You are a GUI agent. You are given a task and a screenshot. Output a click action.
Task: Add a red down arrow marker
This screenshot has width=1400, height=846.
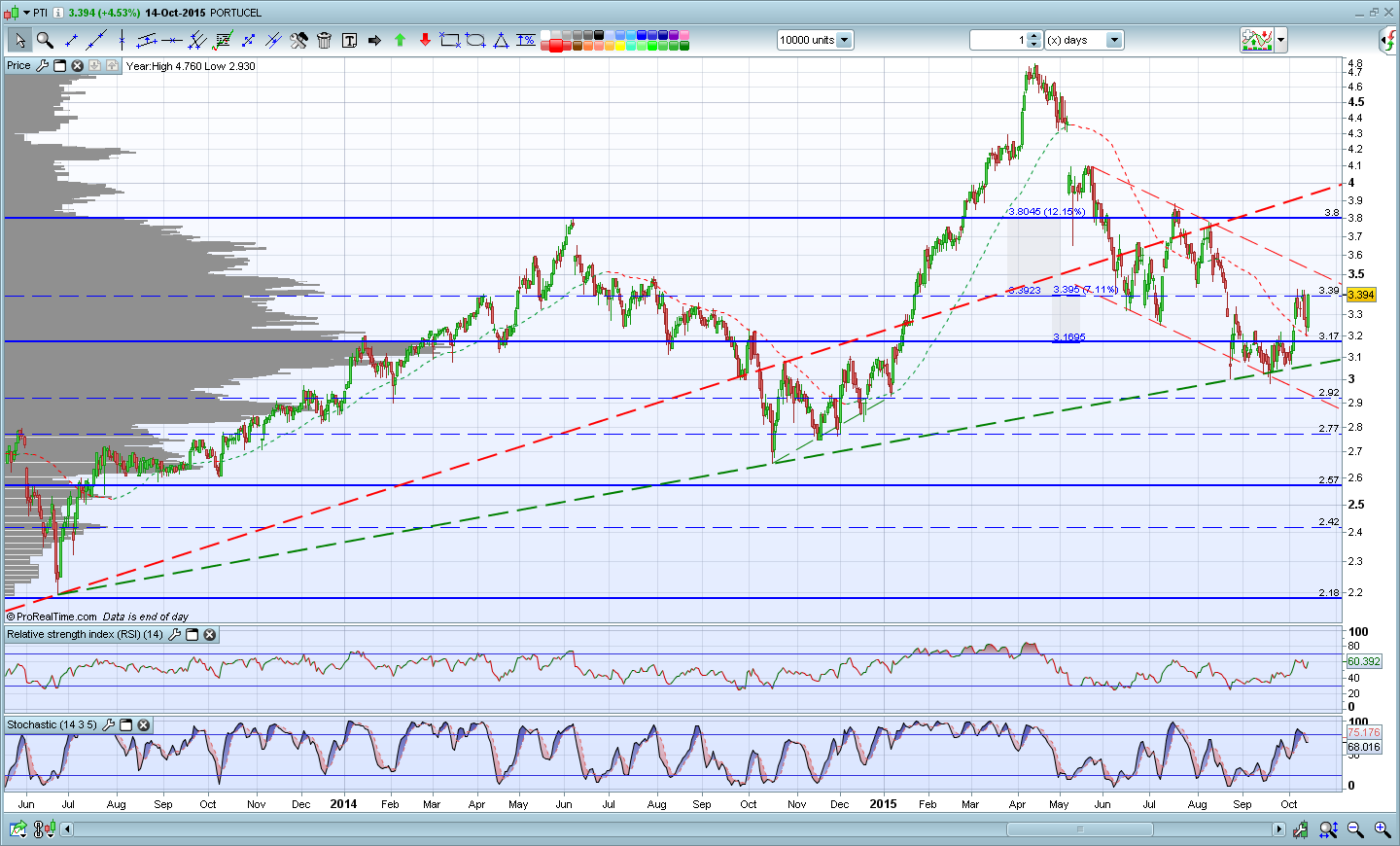click(425, 40)
